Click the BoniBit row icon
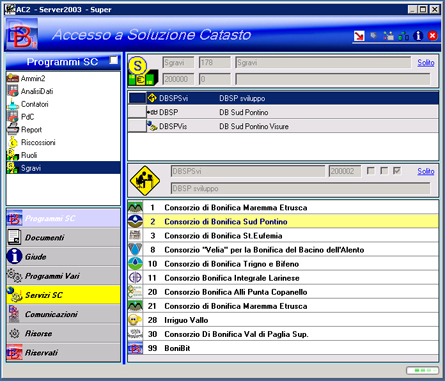The width and height of the screenshot is (445, 381). (135, 348)
